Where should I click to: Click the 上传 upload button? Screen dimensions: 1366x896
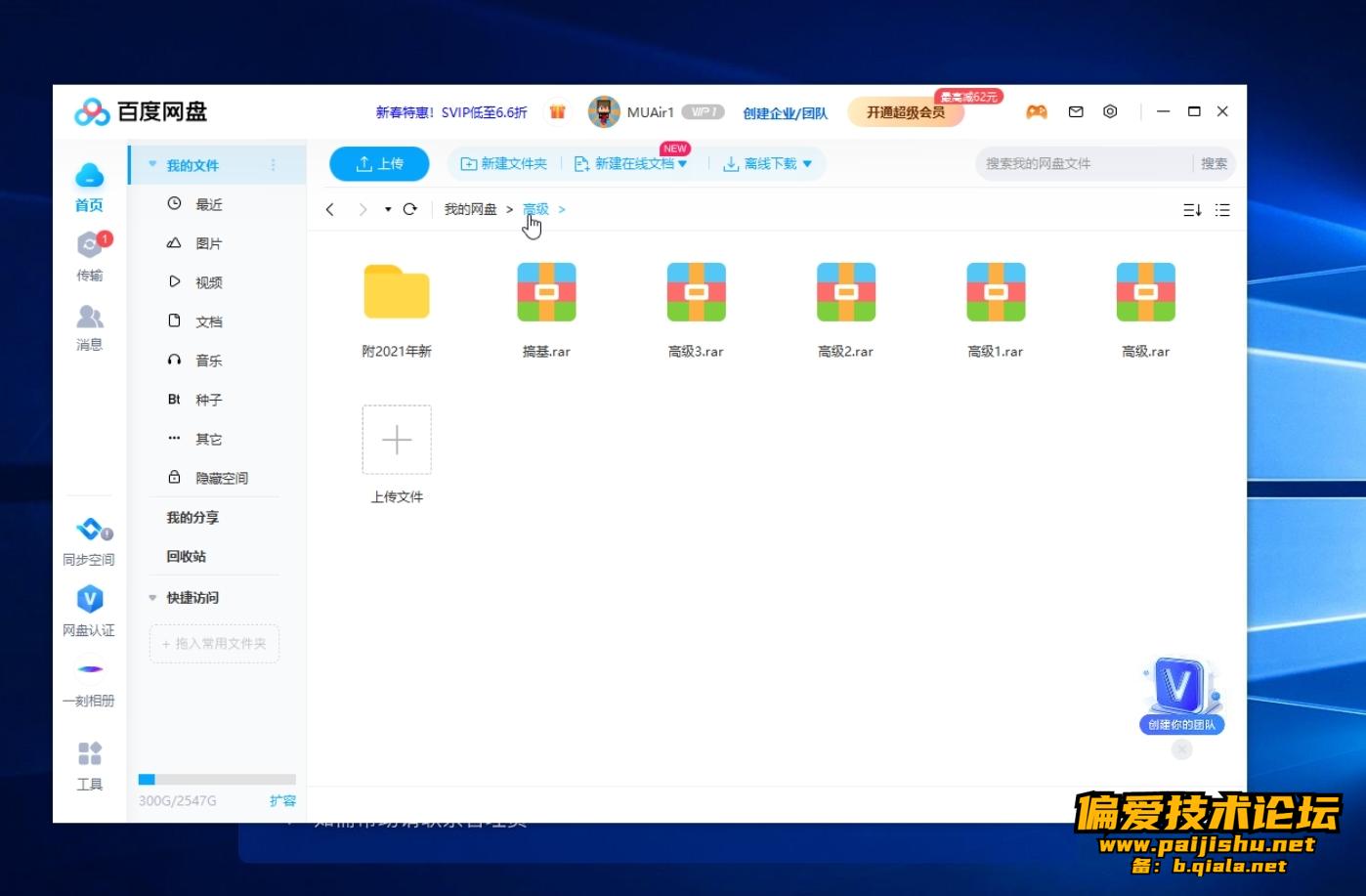click(379, 164)
